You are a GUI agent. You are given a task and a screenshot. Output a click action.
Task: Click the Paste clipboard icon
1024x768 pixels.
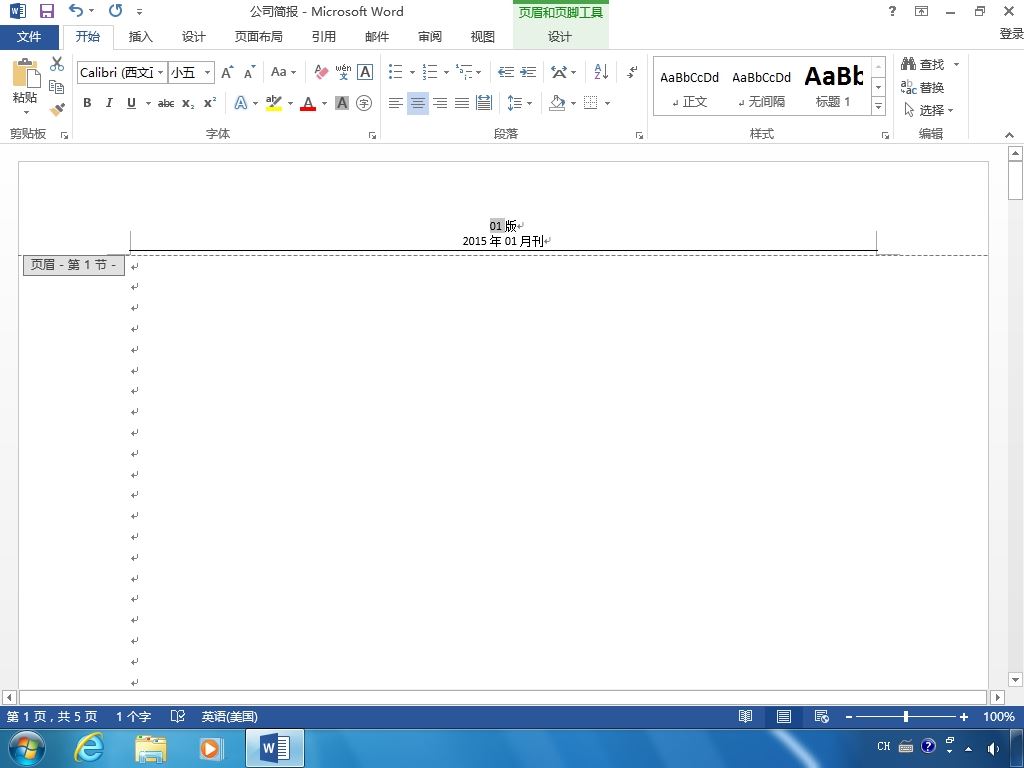tap(25, 73)
